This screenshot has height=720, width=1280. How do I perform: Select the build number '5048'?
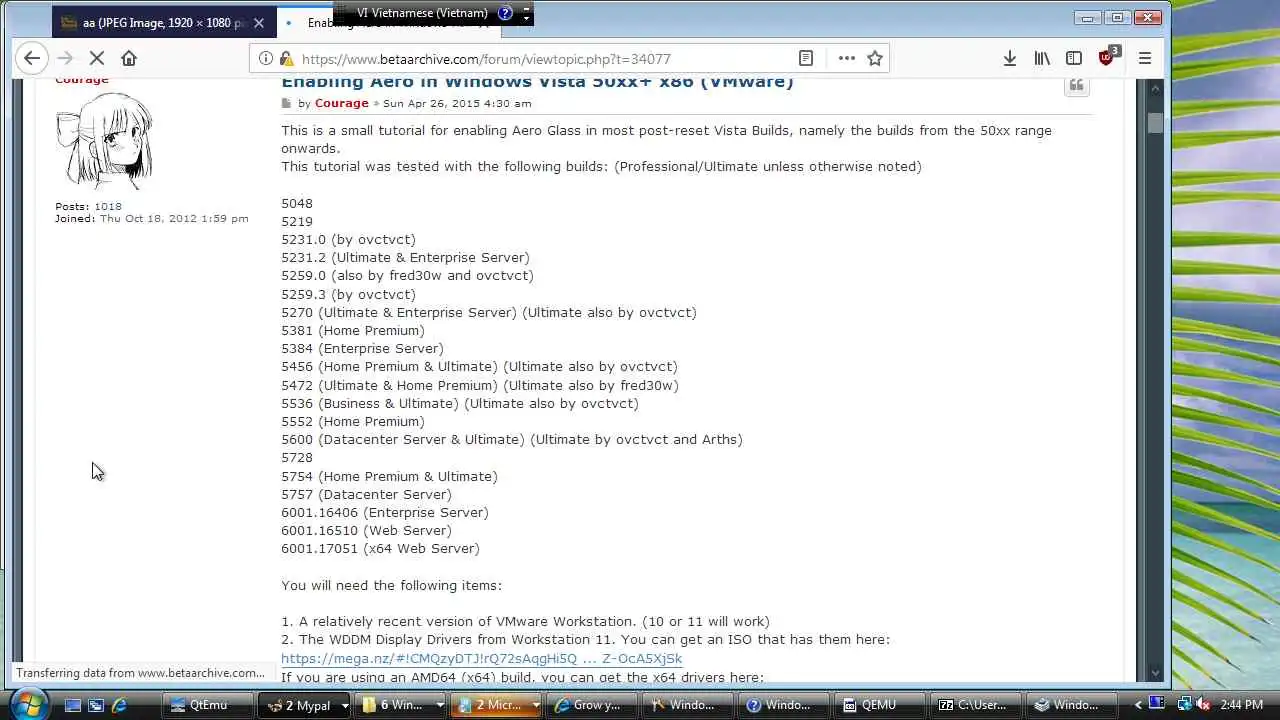[x=297, y=203]
